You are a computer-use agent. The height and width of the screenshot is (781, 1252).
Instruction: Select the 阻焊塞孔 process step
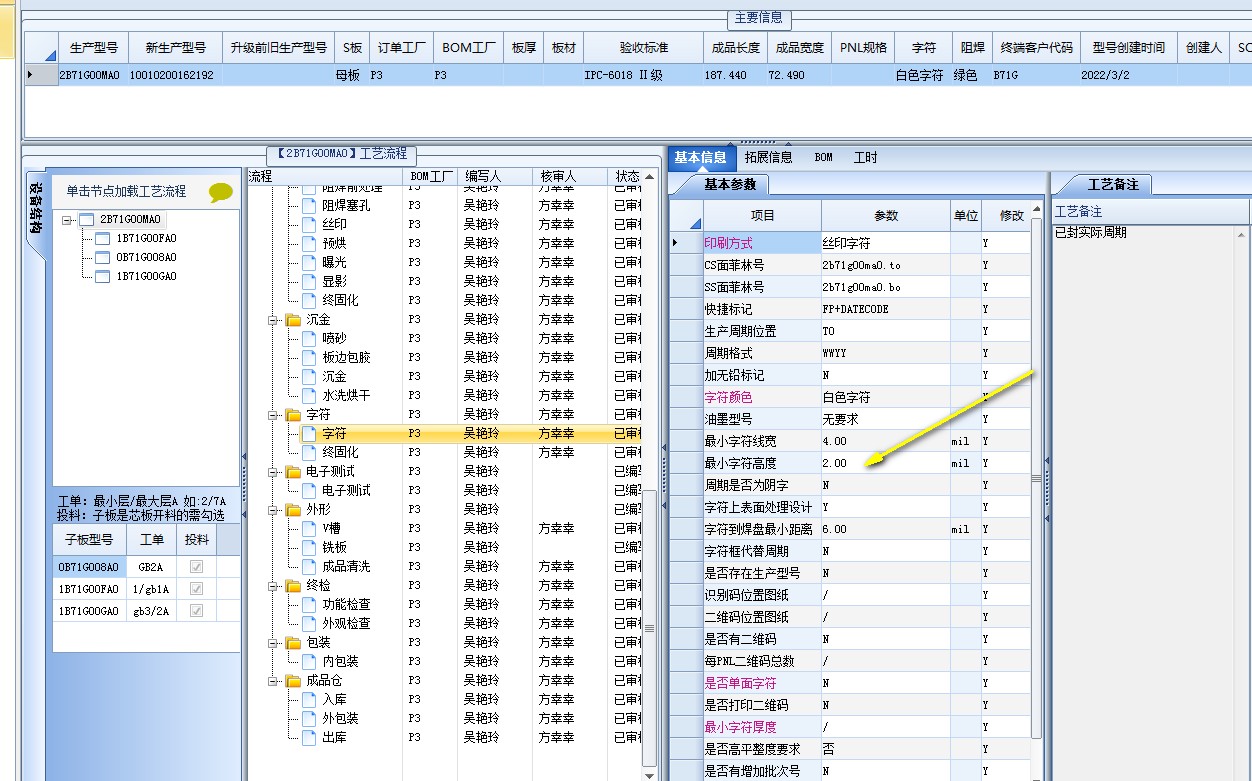coord(346,205)
